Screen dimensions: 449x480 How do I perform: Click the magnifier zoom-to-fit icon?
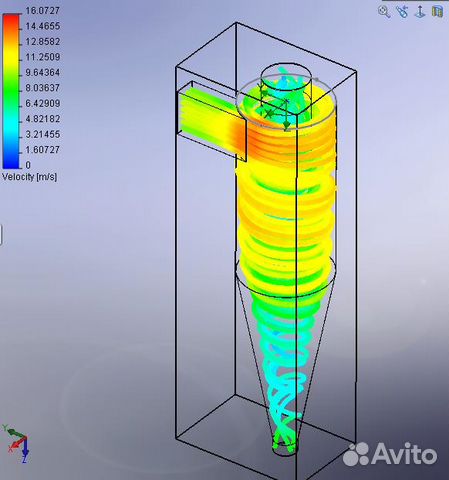pos(384,12)
